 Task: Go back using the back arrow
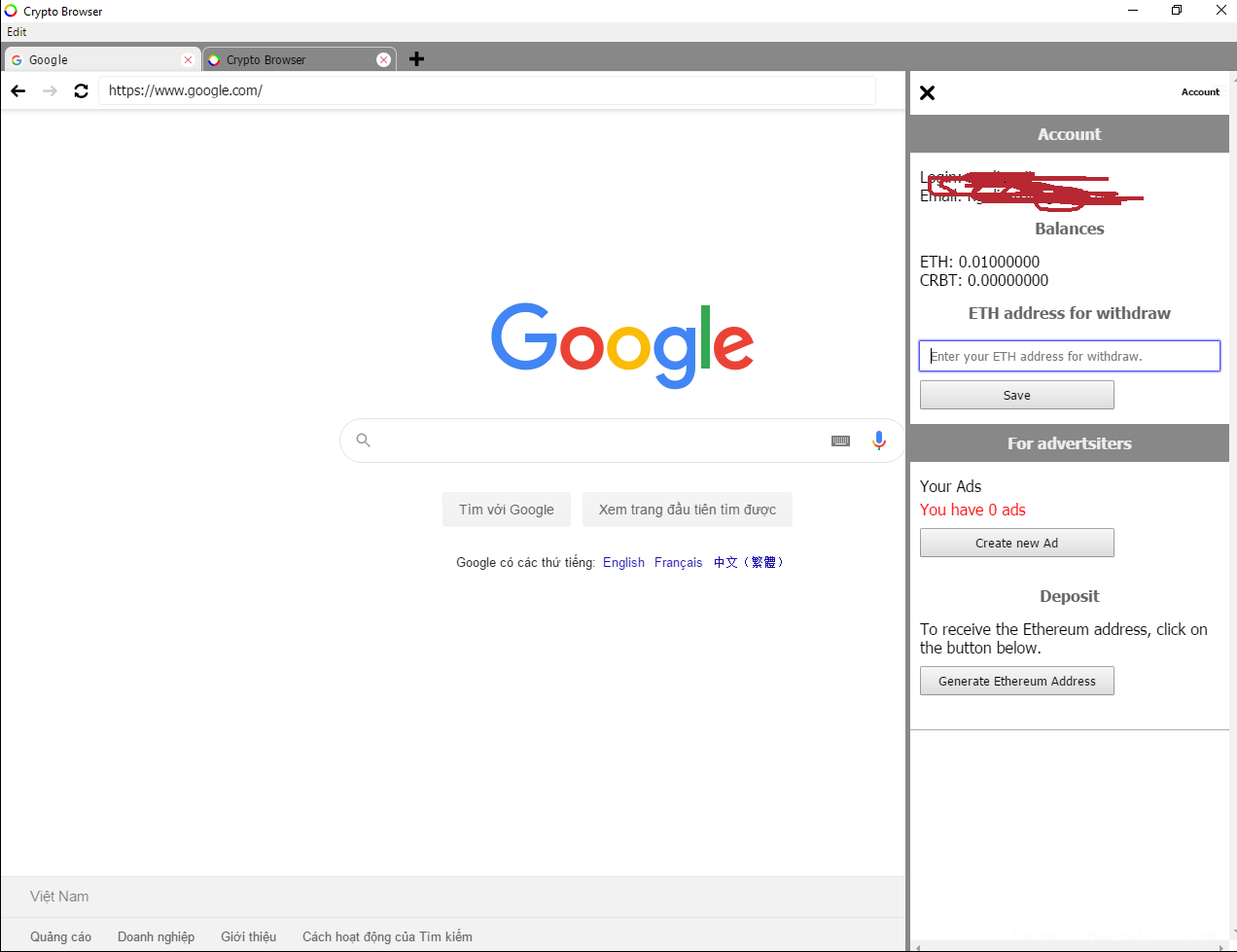click(18, 90)
